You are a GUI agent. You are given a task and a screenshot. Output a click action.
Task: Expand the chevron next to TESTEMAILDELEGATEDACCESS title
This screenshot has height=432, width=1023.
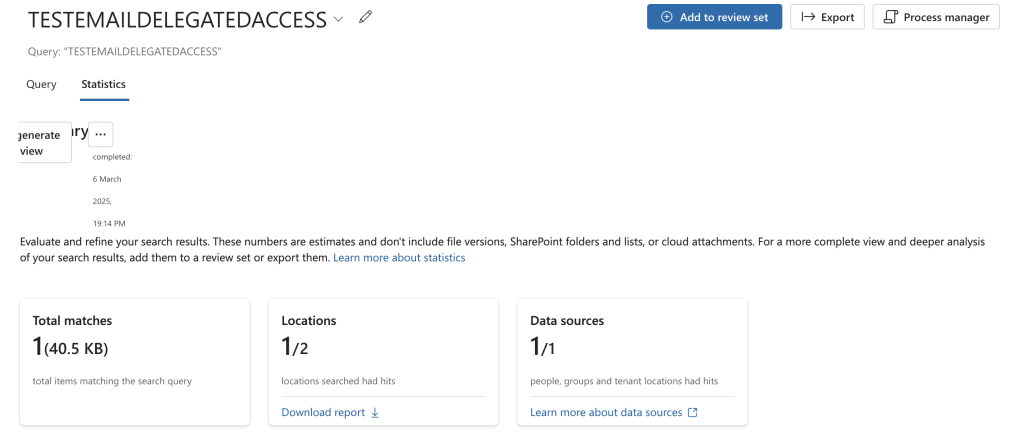(x=338, y=19)
